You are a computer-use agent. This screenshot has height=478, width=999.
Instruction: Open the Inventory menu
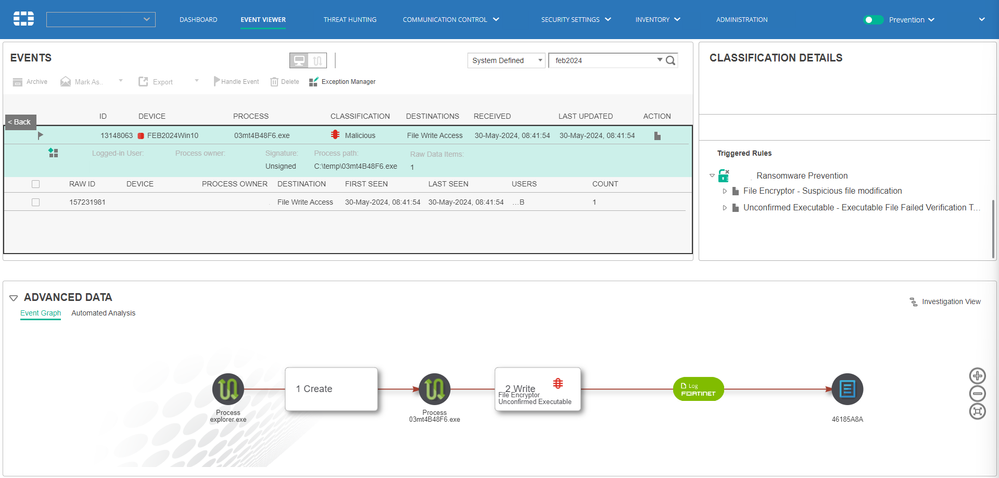658,20
